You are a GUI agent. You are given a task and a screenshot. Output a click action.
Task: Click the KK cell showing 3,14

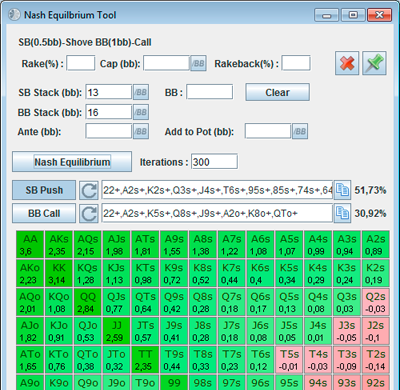59,273
